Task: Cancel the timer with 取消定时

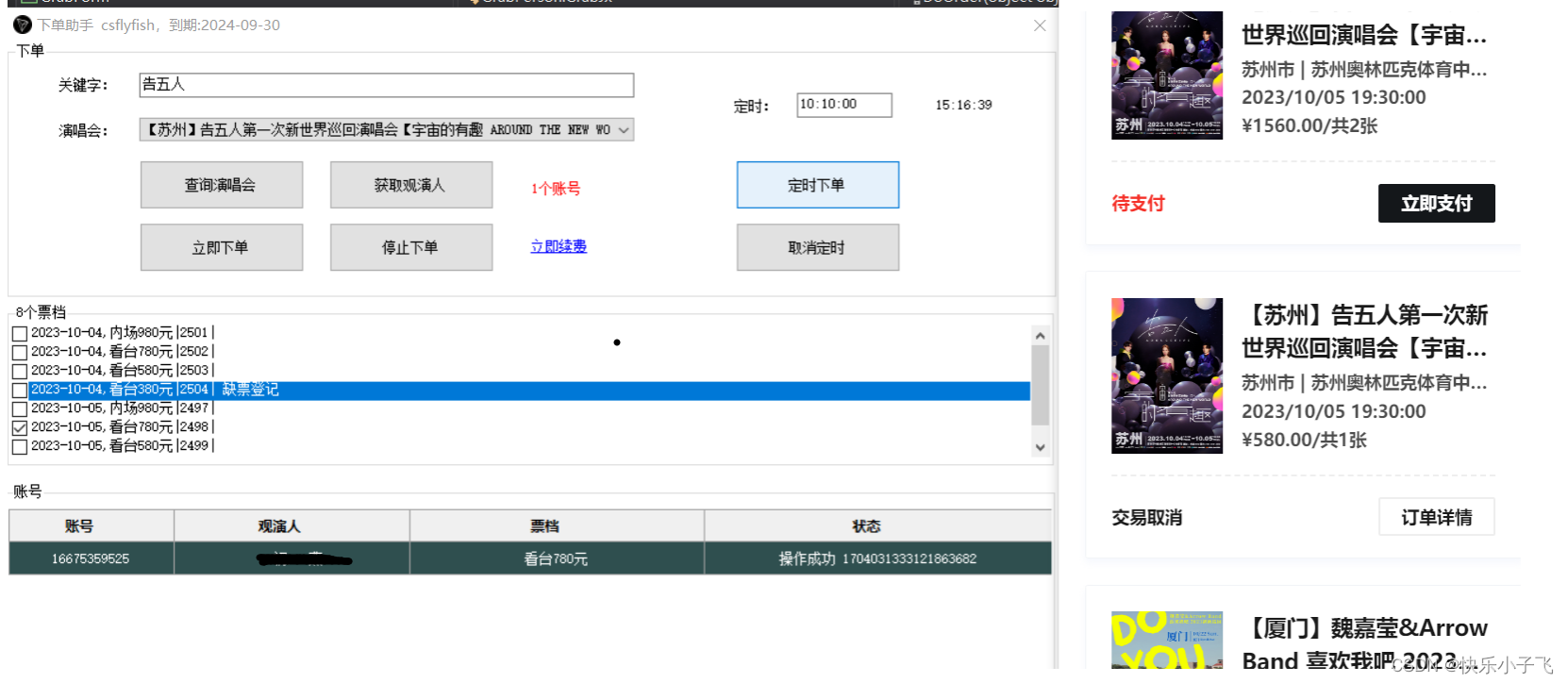Action: (818, 247)
